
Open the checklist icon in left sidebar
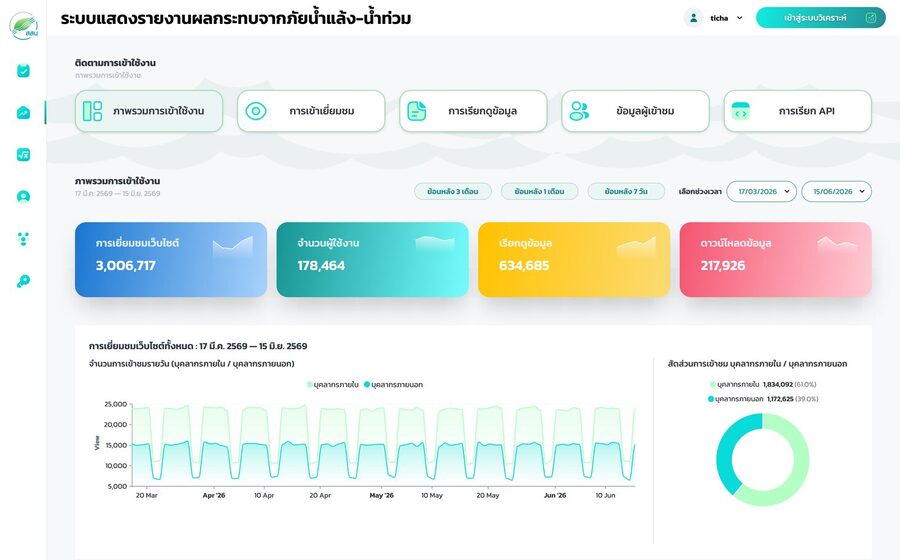[23, 71]
